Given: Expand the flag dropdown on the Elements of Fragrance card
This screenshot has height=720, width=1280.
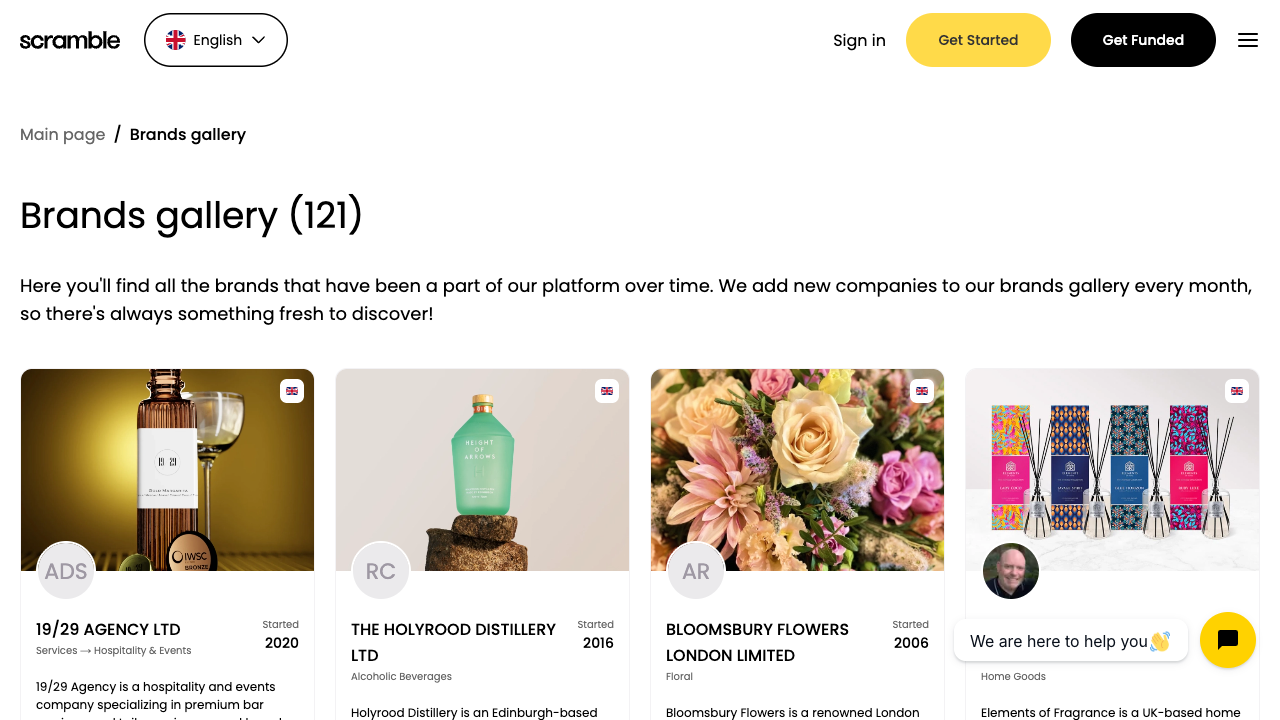Looking at the screenshot, I should click(1237, 391).
